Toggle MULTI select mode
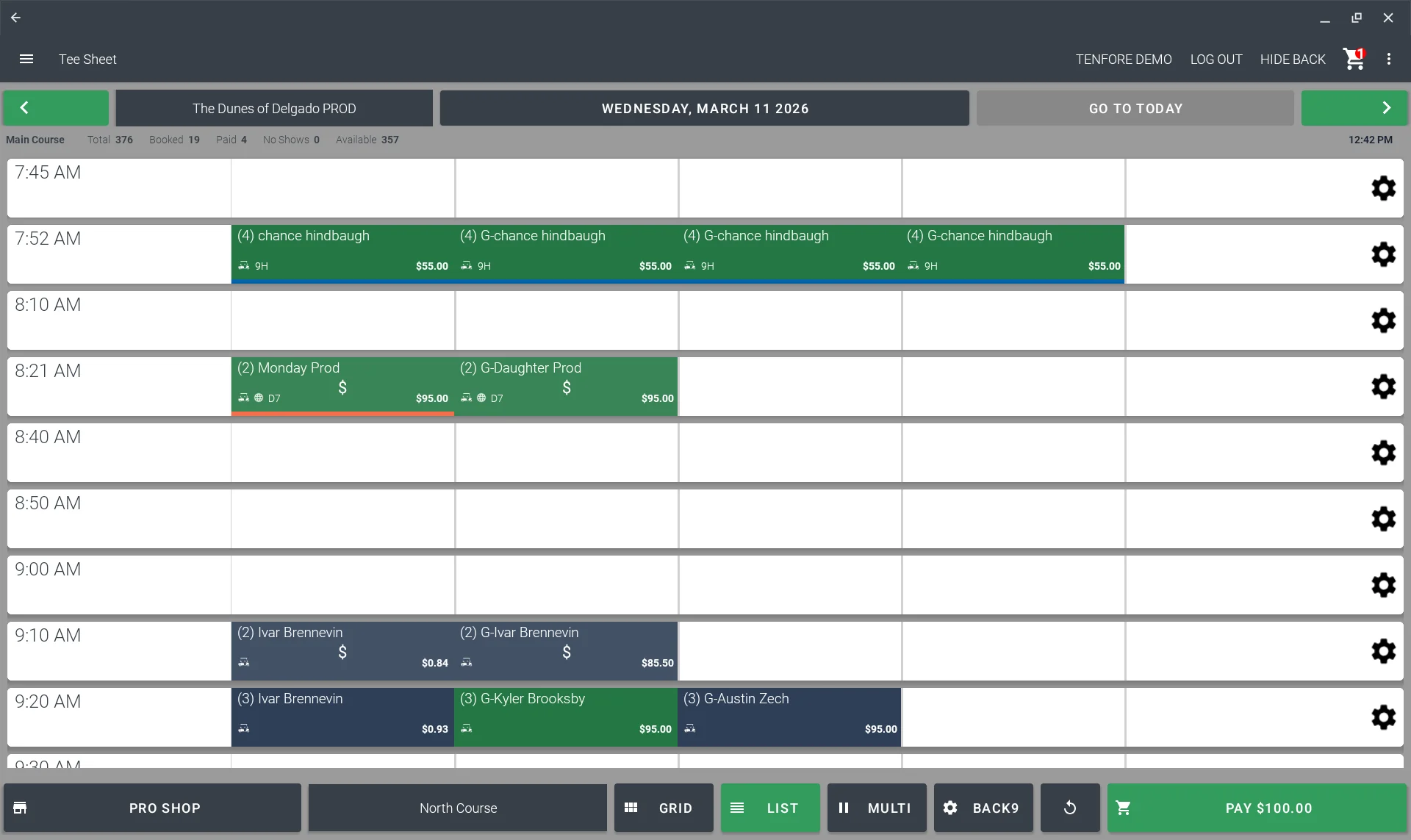 (876, 808)
